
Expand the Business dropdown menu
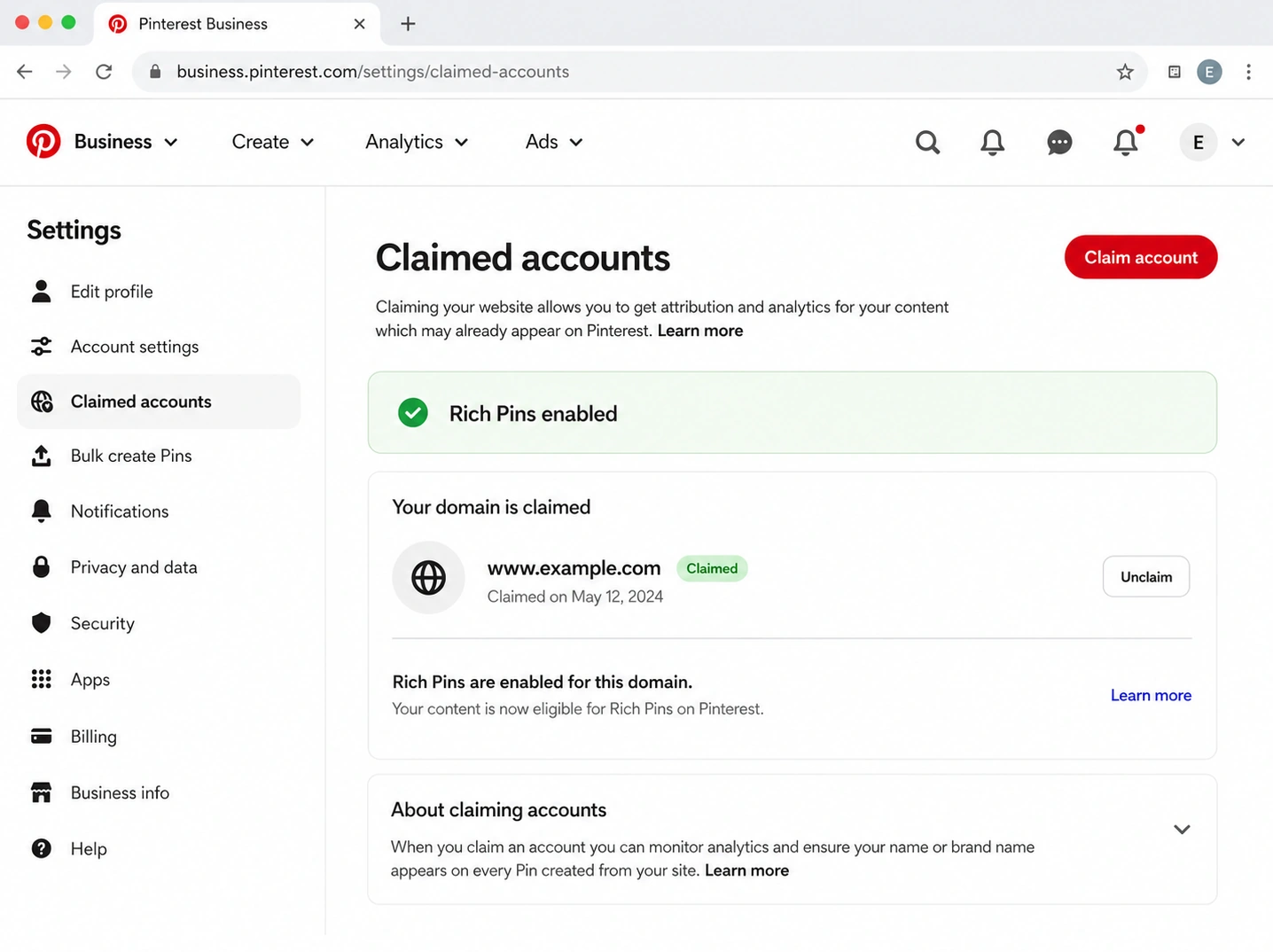tap(126, 142)
